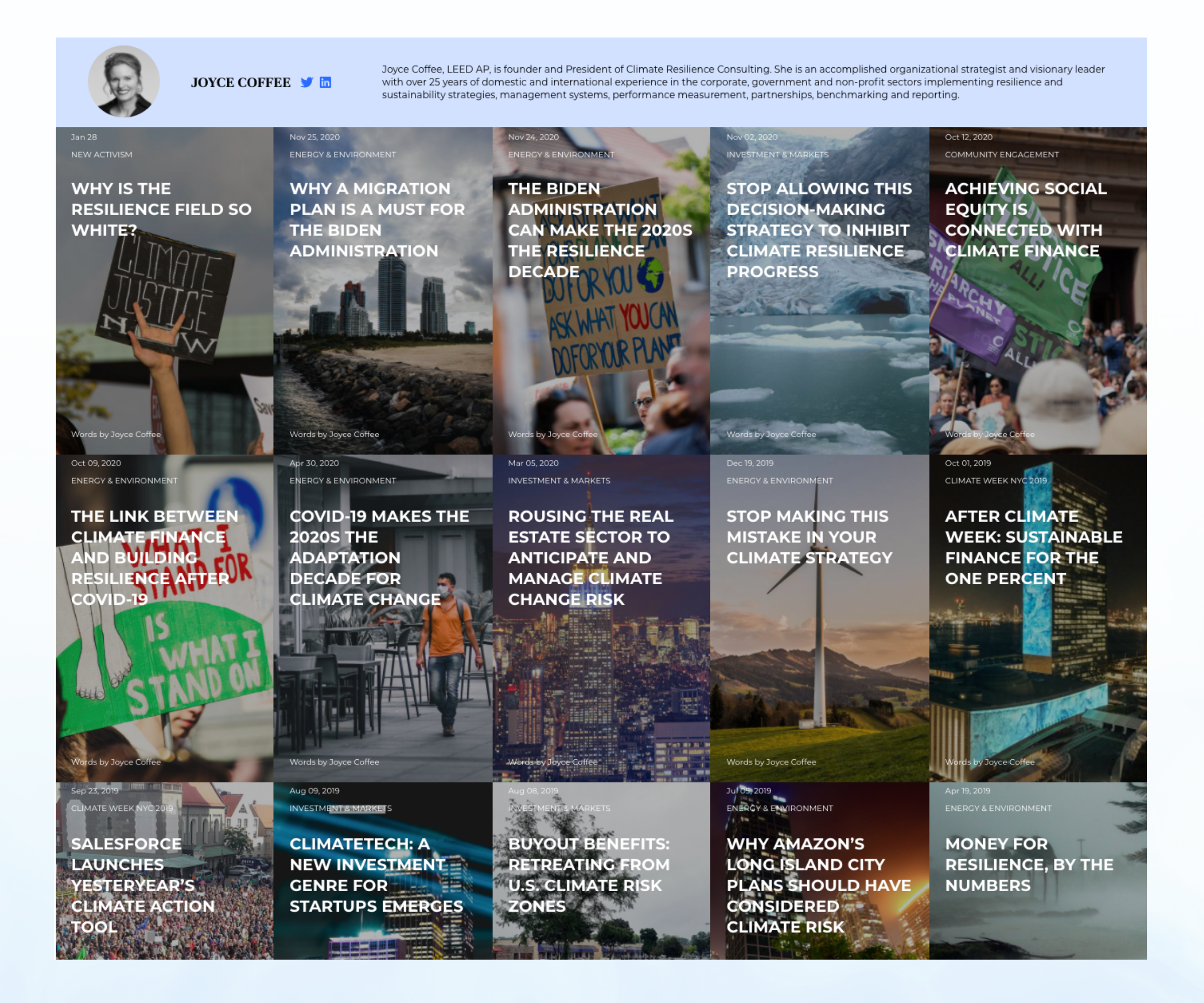
Task: Click Words by Joyce Coffee on Apr 30, 2020 card
Action: tap(334, 762)
